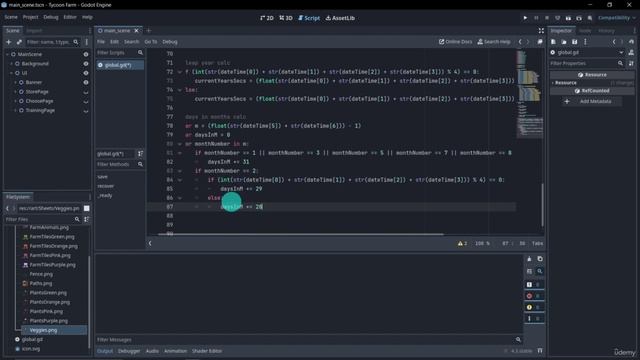
Task: Toggle visibility of Background node
Action: (86, 64)
